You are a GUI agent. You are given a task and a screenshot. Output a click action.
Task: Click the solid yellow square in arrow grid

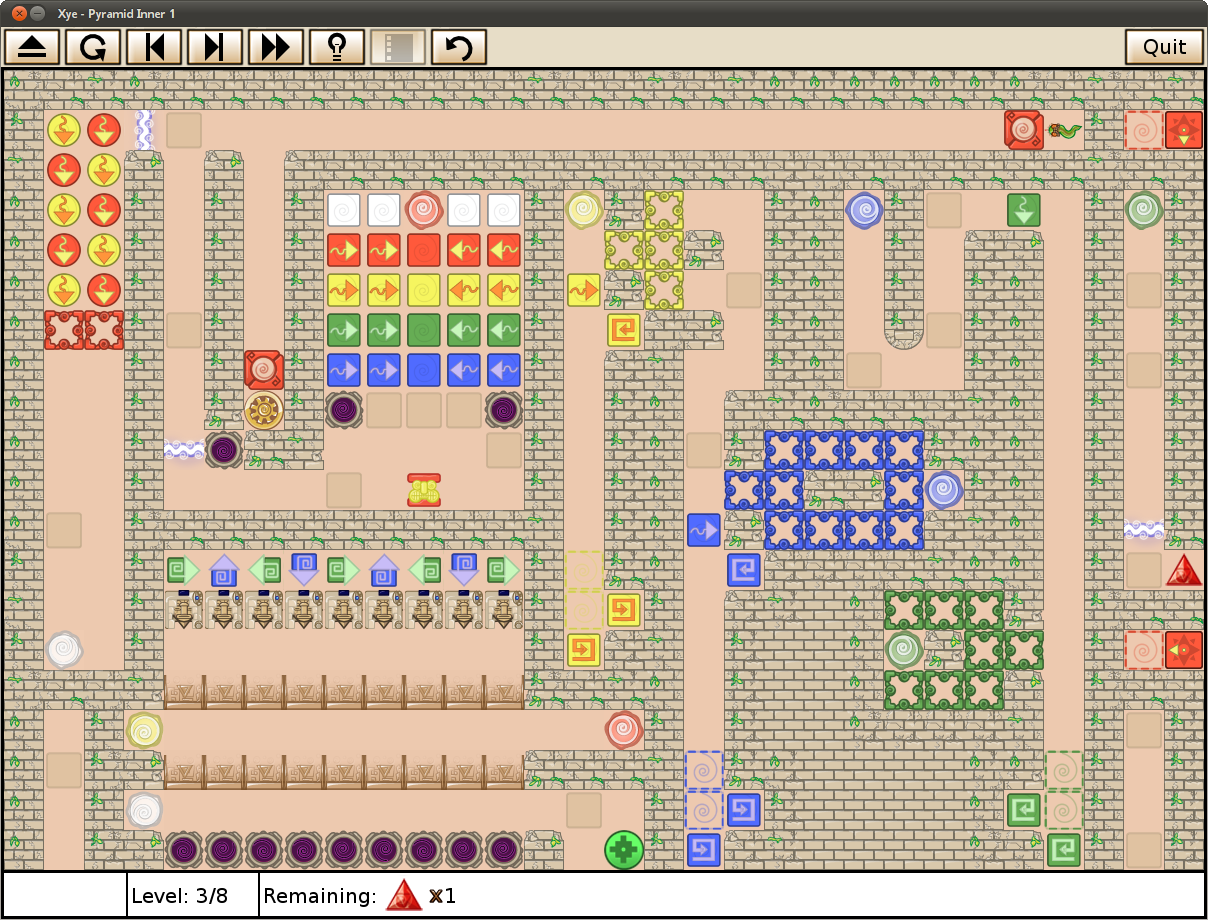coord(424,290)
